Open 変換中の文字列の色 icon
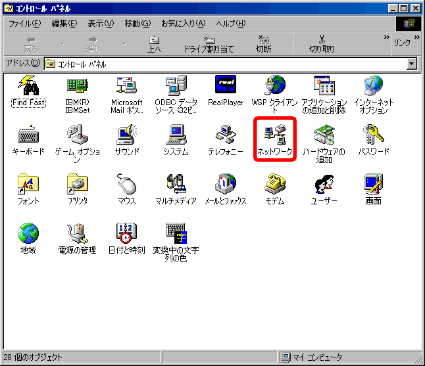Image resolution: width=425 pixels, height=366 pixels. 176,242
